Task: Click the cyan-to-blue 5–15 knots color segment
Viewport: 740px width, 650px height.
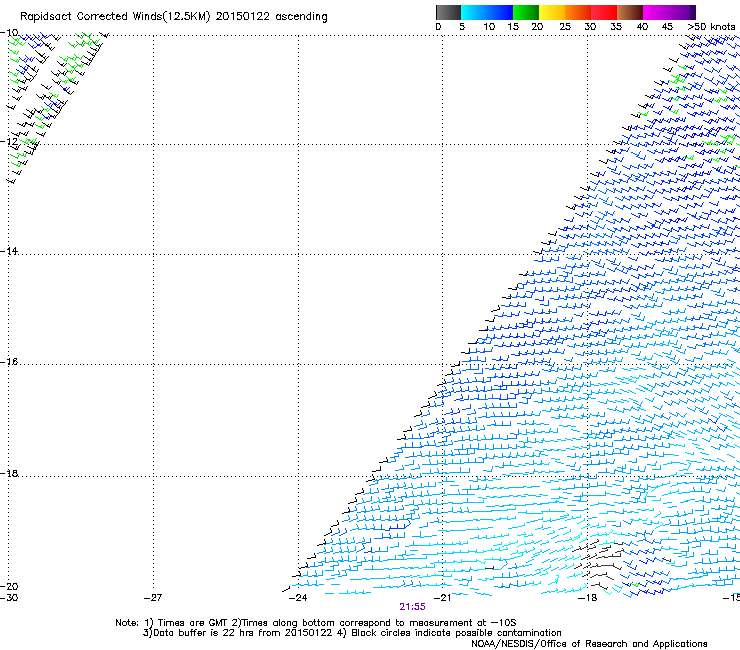Action: [486, 12]
